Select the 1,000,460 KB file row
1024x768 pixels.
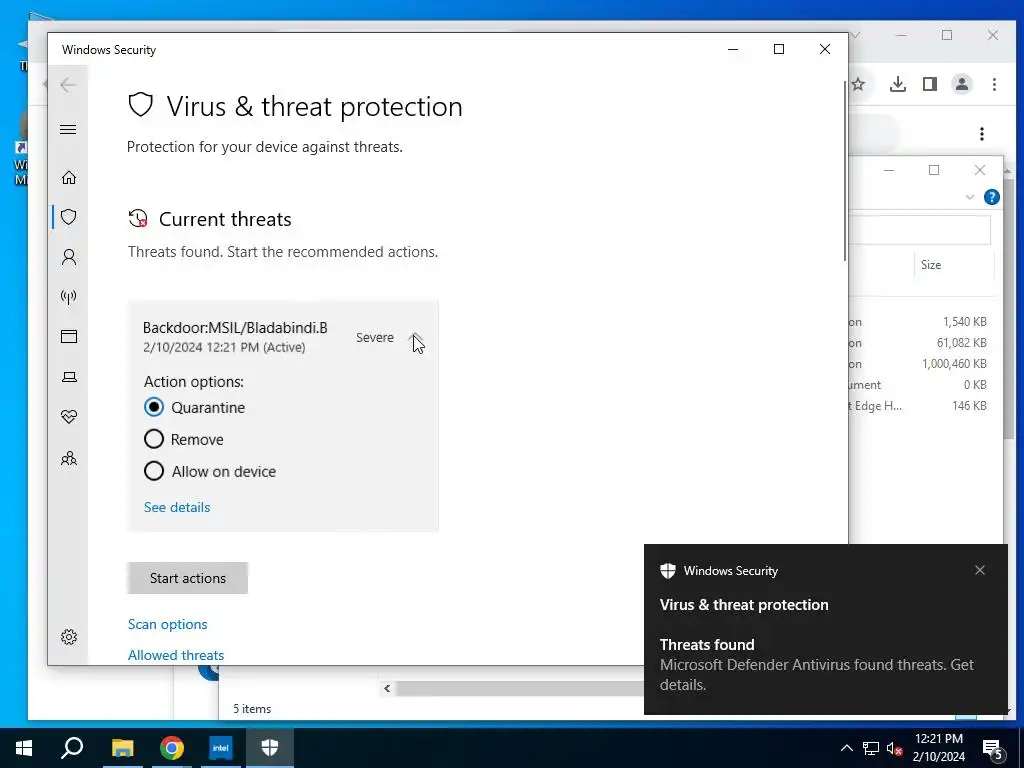(921, 364)
